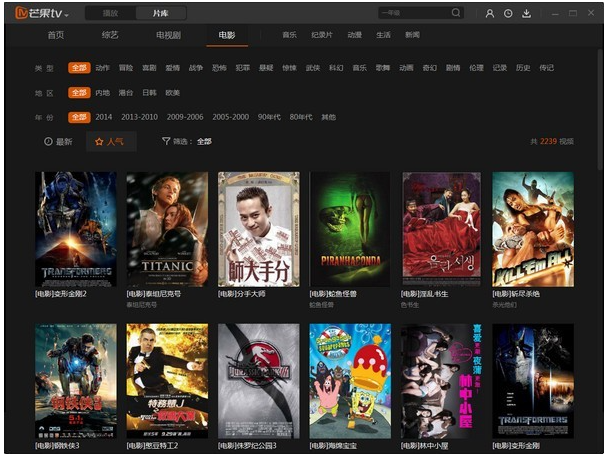Image resolution: width=606 pixels, height=454 pixels.
Task: Filter year by 80年代
Action: (301, 117)
